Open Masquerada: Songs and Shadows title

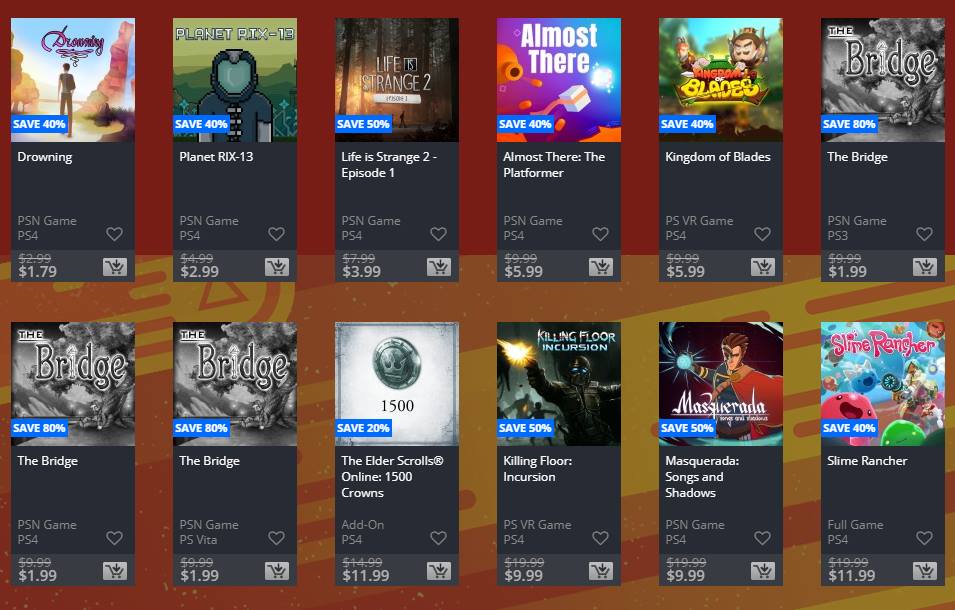[702, 477]
